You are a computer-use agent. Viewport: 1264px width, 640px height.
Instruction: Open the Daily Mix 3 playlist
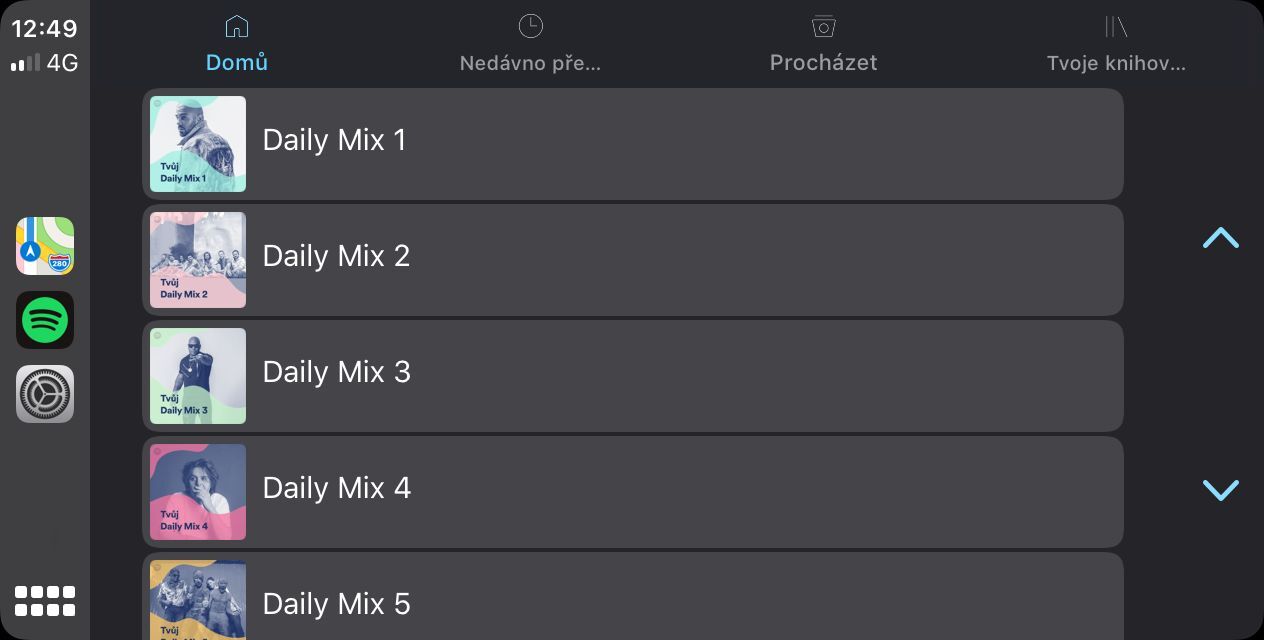pos(633,376)
